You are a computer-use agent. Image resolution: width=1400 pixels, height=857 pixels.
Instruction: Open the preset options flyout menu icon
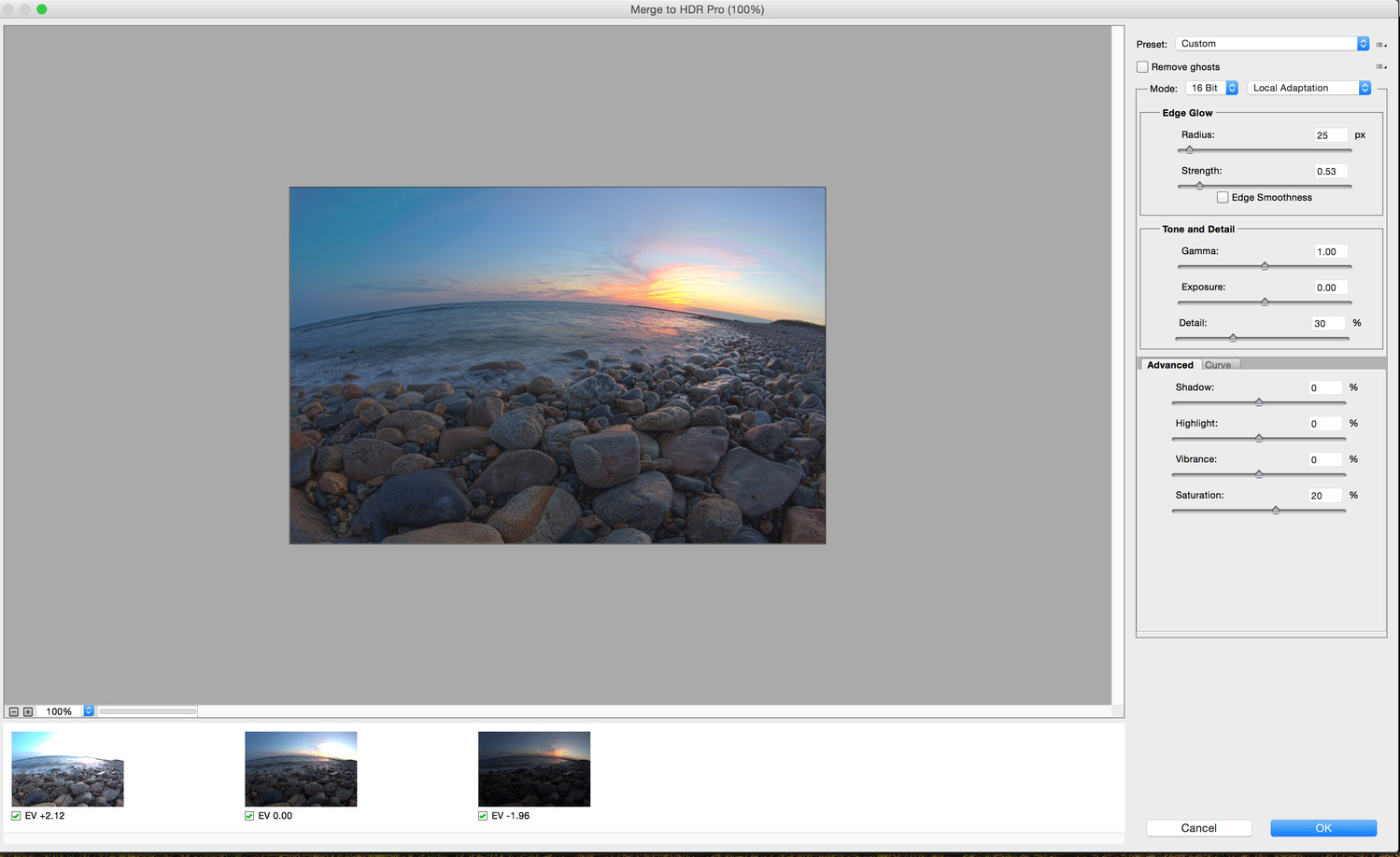click(1380, 45)
